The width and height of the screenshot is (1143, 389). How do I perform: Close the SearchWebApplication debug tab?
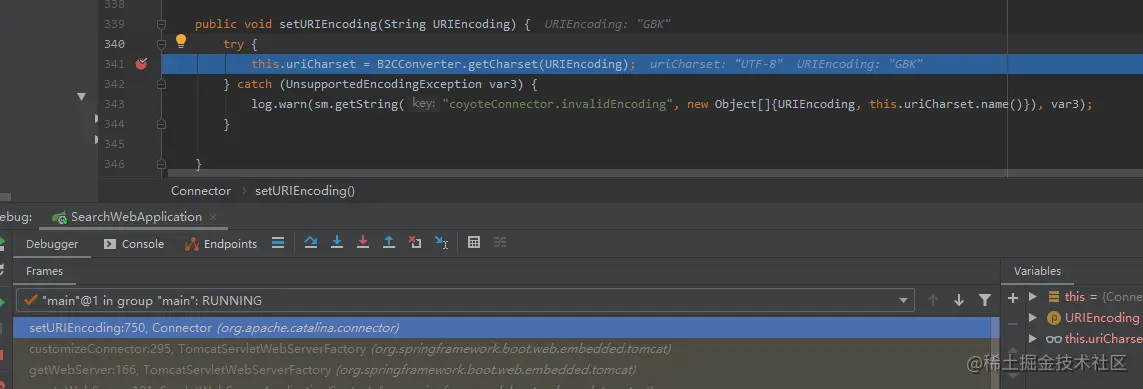tap(213, 217)
